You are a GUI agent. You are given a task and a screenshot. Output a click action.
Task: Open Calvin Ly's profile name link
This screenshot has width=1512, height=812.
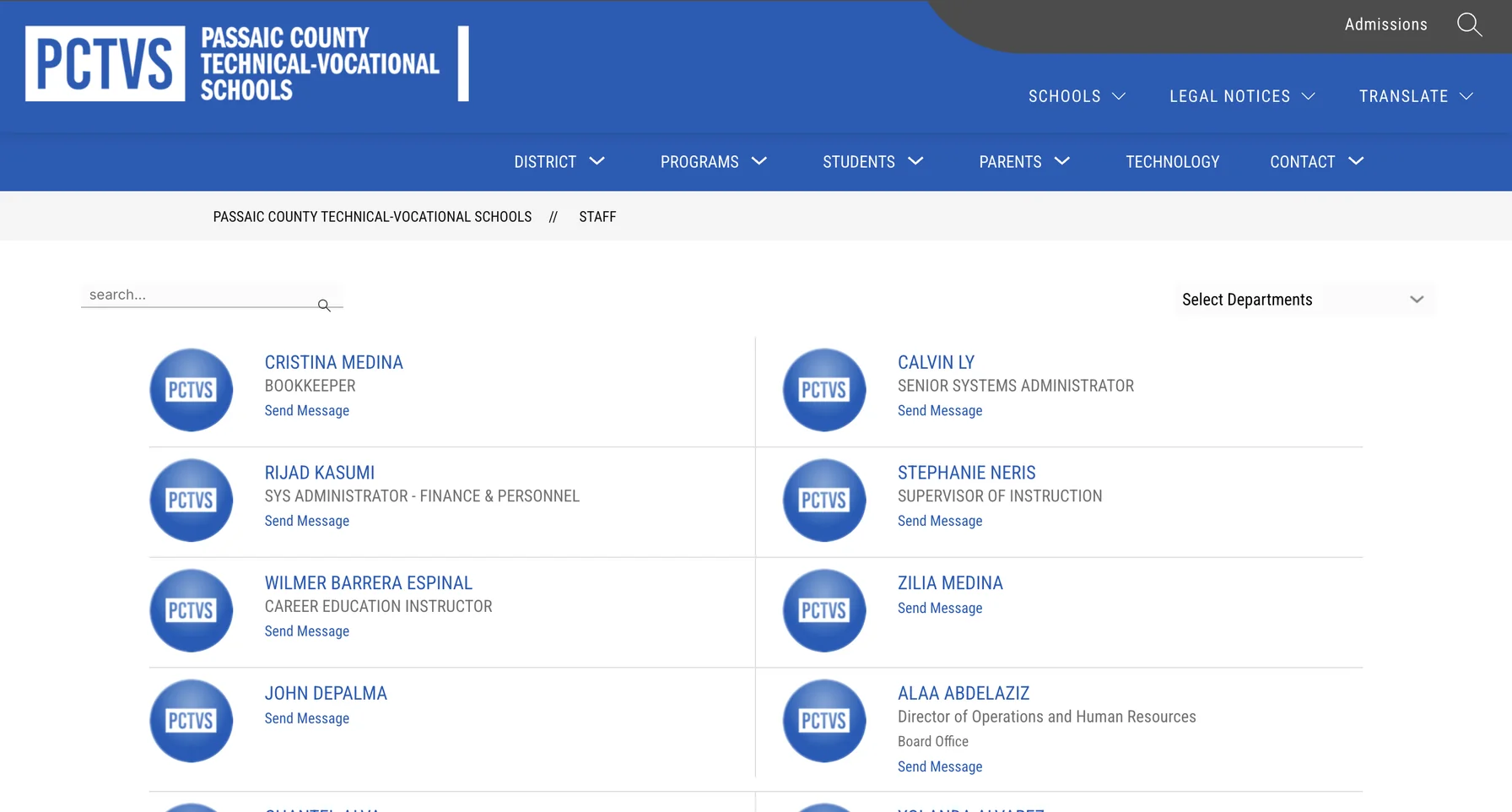pyautogui.click(x=936, y=362)
